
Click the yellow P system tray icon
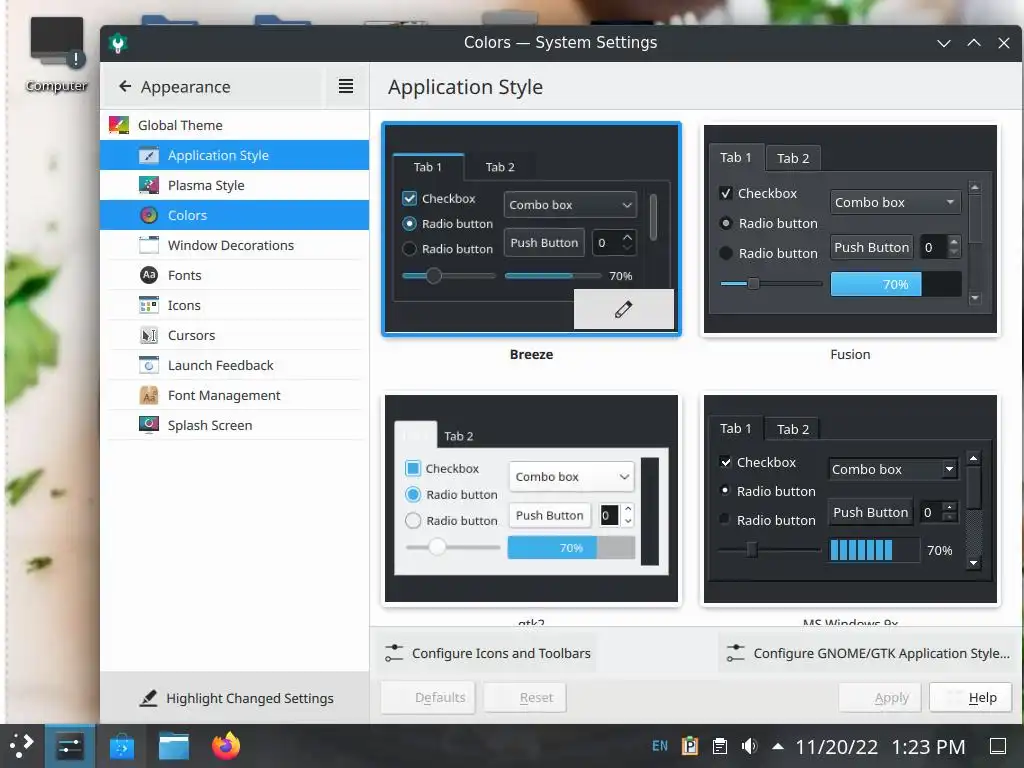coord(690,746)
